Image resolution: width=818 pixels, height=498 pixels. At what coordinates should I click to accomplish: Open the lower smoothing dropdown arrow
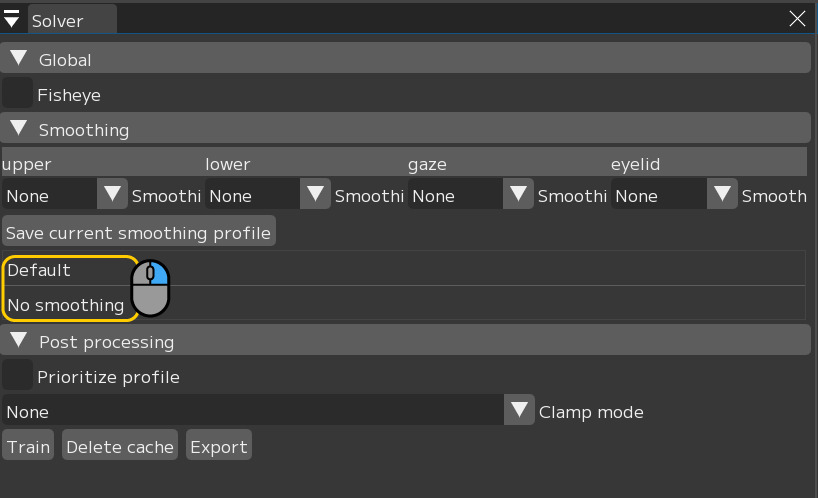click(x=316, y=194)
